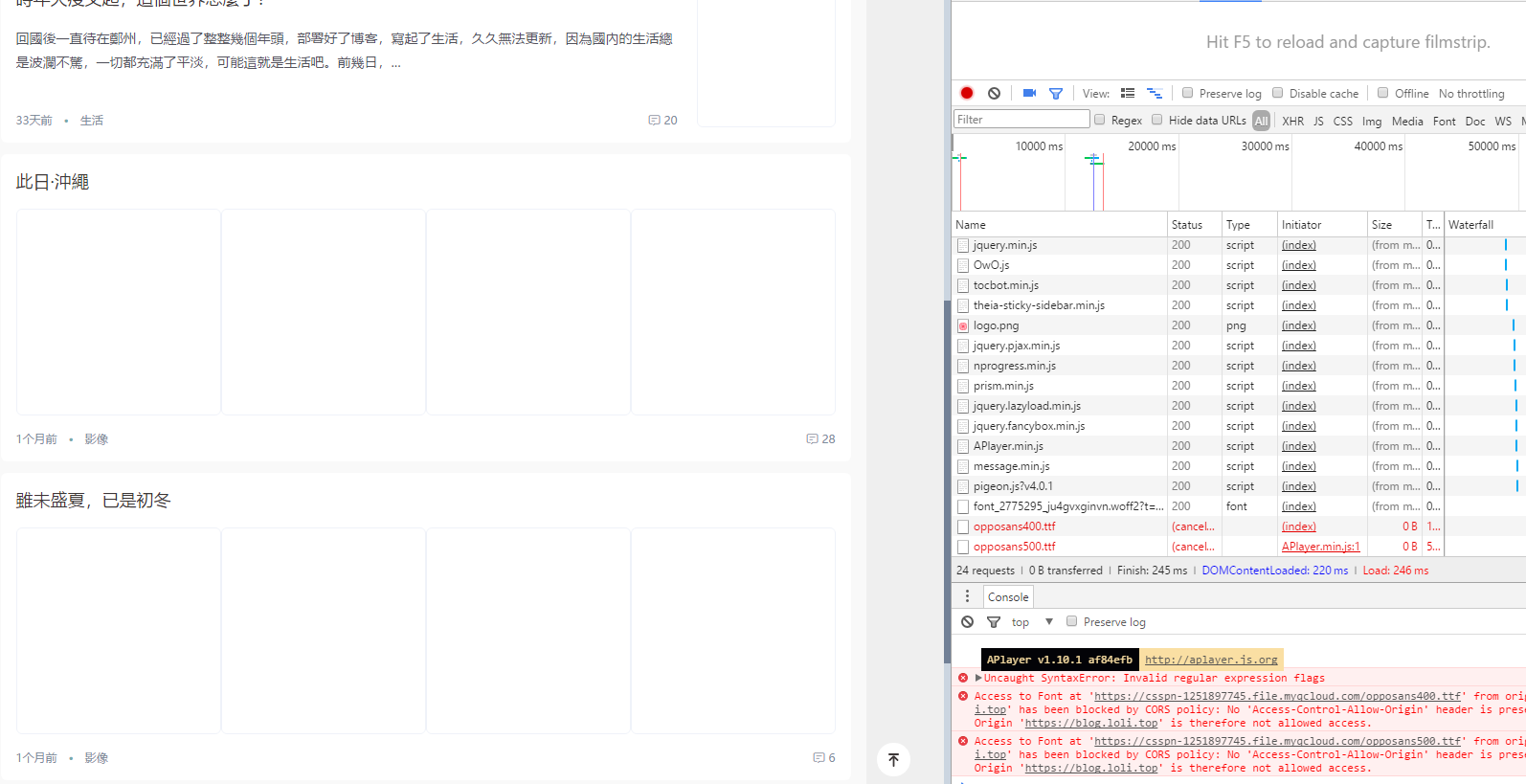Screen dimensions: 1526x784
Task: Tick the Hide data URLs checkbox
Action: coord(1157,120)
